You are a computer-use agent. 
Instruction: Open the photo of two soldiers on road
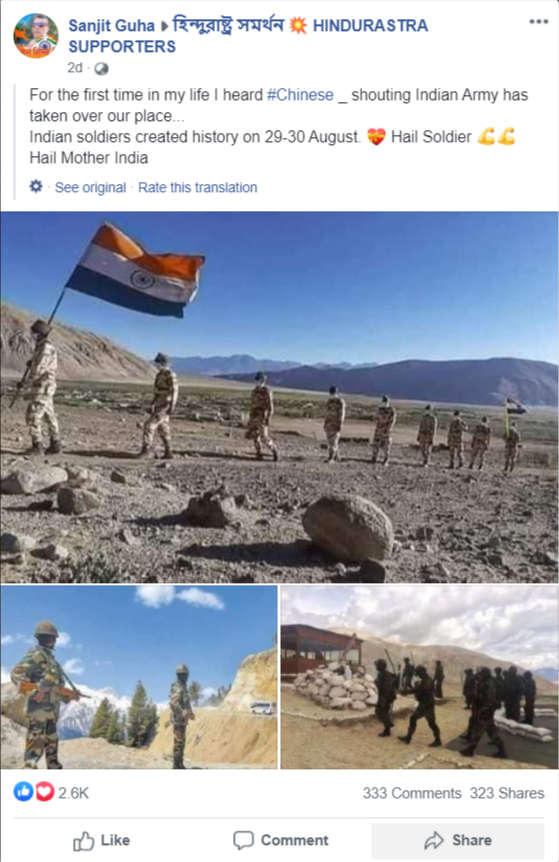click(x=139, y=677)
